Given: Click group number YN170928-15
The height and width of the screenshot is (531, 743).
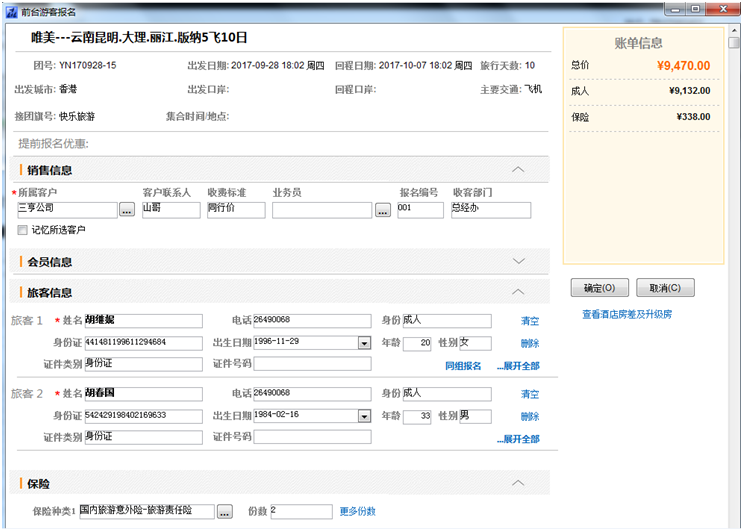Looking at the screenshot, I should 88,65.
